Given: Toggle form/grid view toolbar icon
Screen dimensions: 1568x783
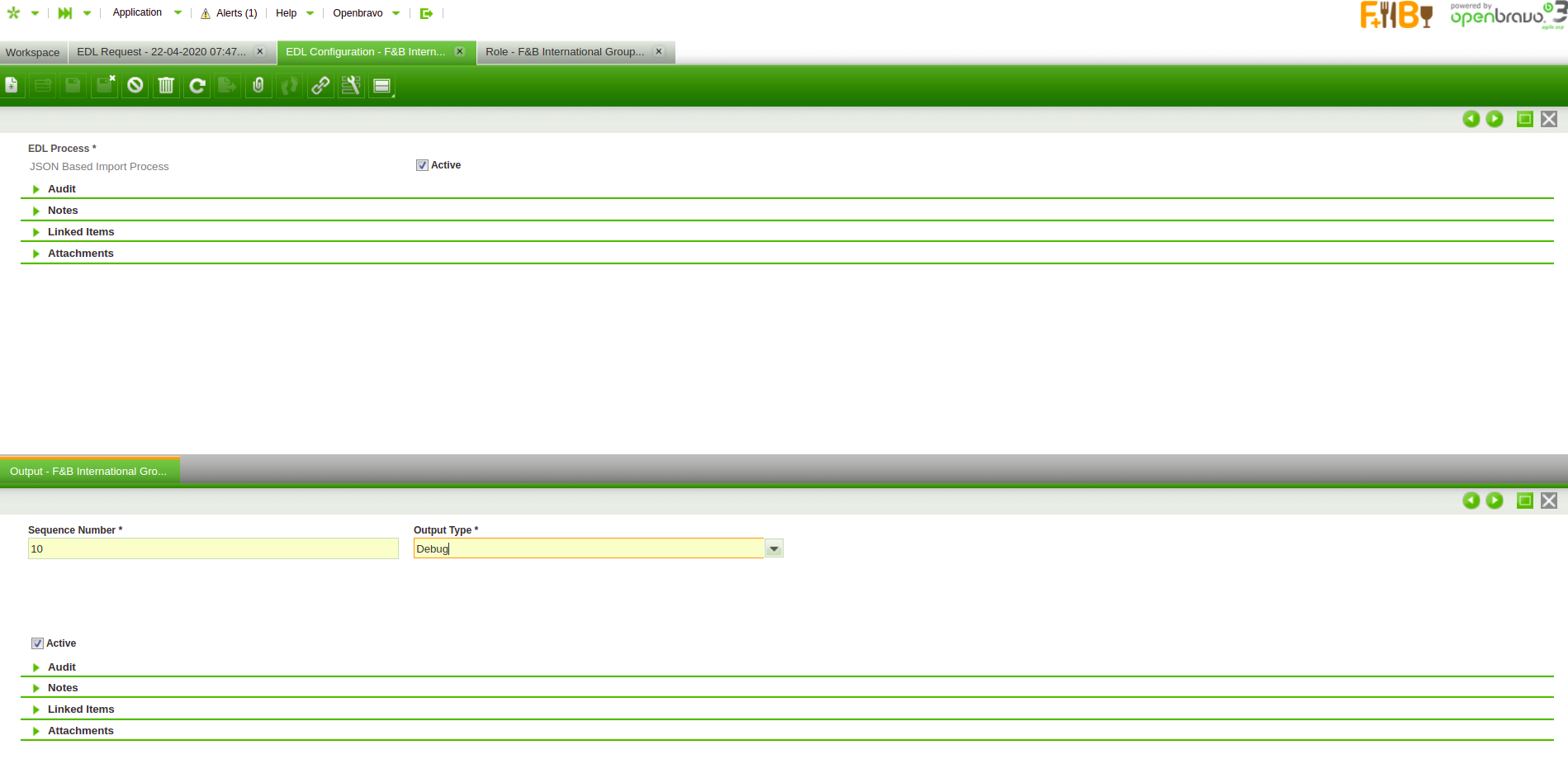Looking at the screenshot, I should (382, 85).
